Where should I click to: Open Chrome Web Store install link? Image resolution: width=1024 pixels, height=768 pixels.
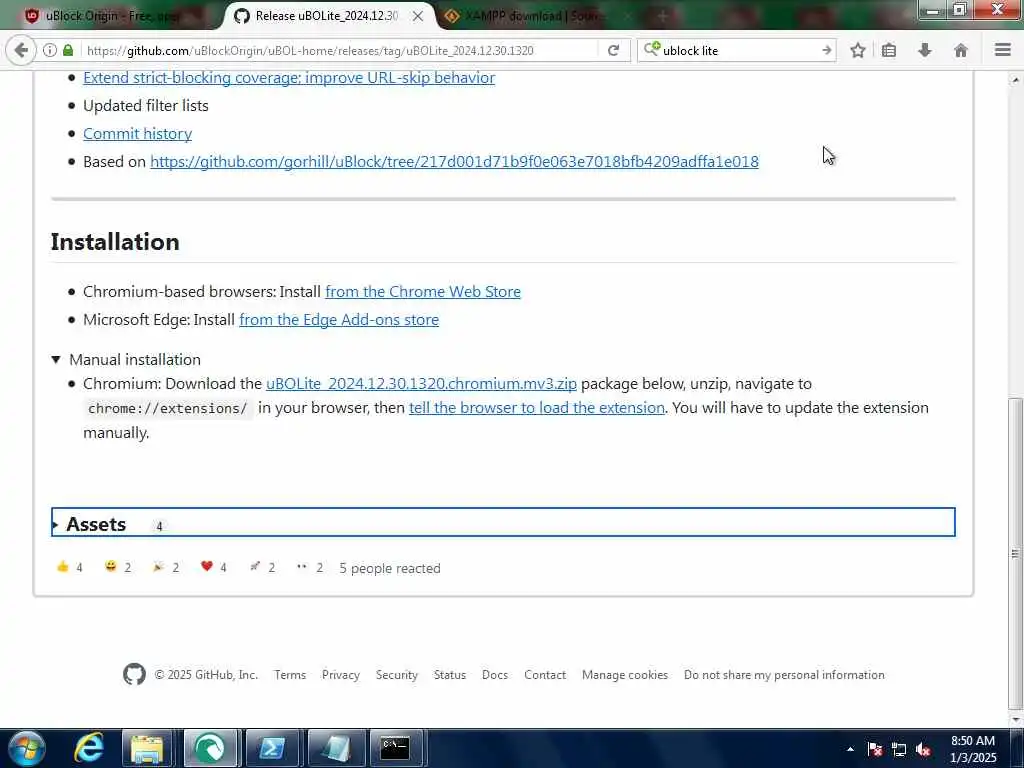[x=423, y=291]
